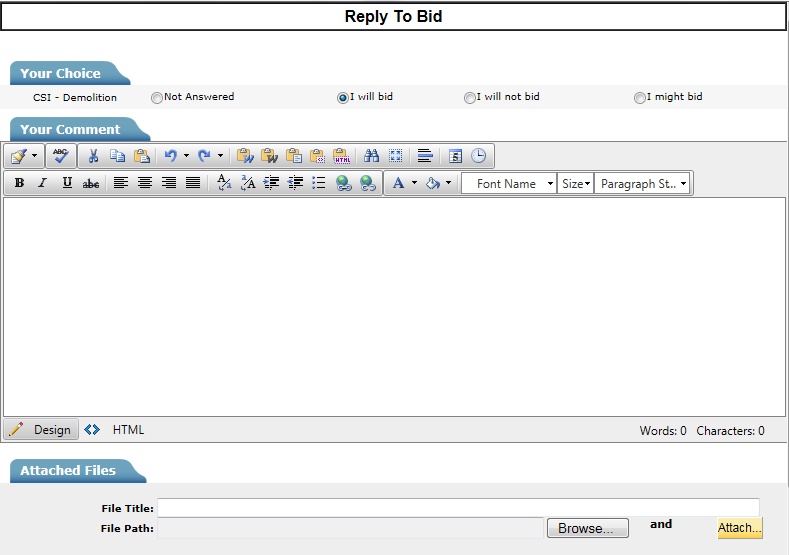
Task: Indent the paragraph
Action: tap(271, 183)
